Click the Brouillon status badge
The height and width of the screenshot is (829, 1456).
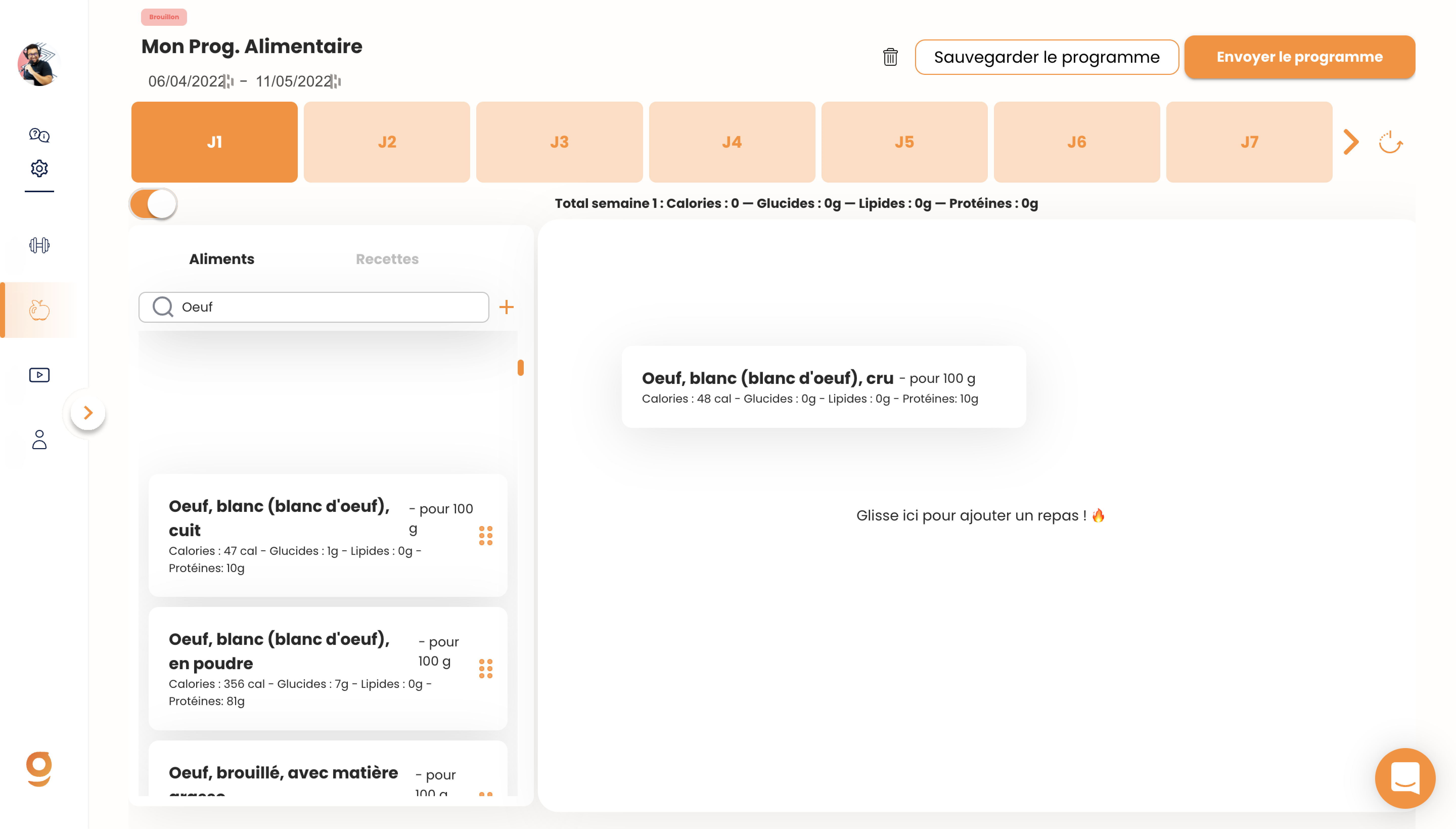click(x=164, y=17)
